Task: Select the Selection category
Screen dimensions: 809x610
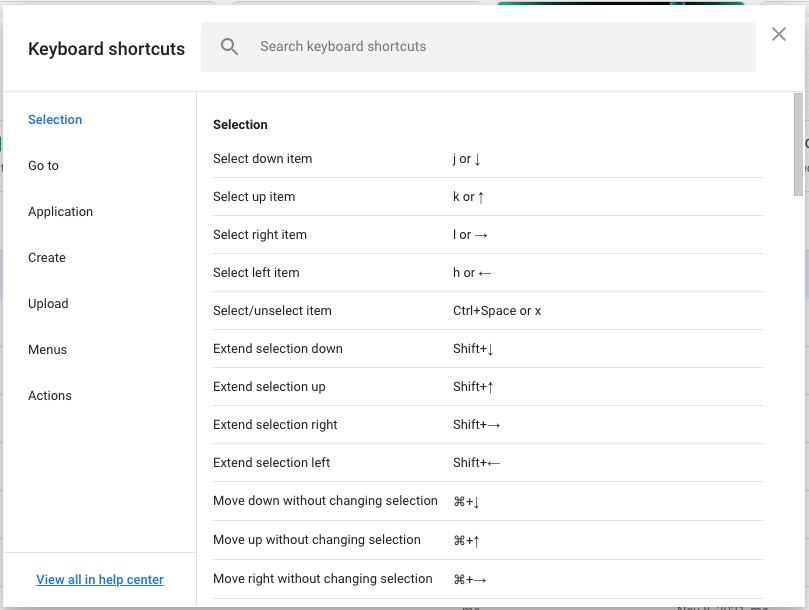Action: 55,120
